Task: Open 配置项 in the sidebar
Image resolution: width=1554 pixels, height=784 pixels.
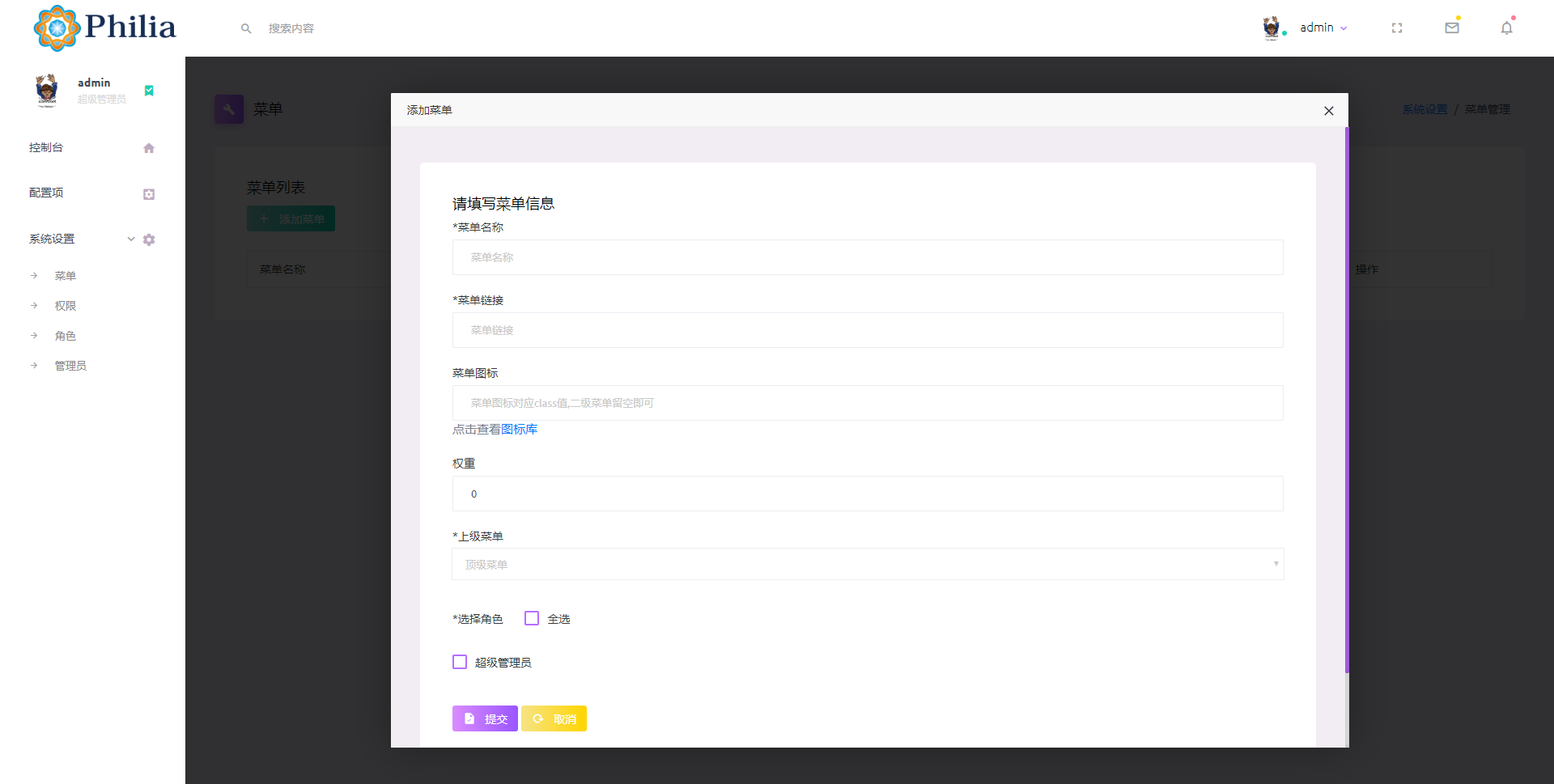Action: [x=46, y=193]
